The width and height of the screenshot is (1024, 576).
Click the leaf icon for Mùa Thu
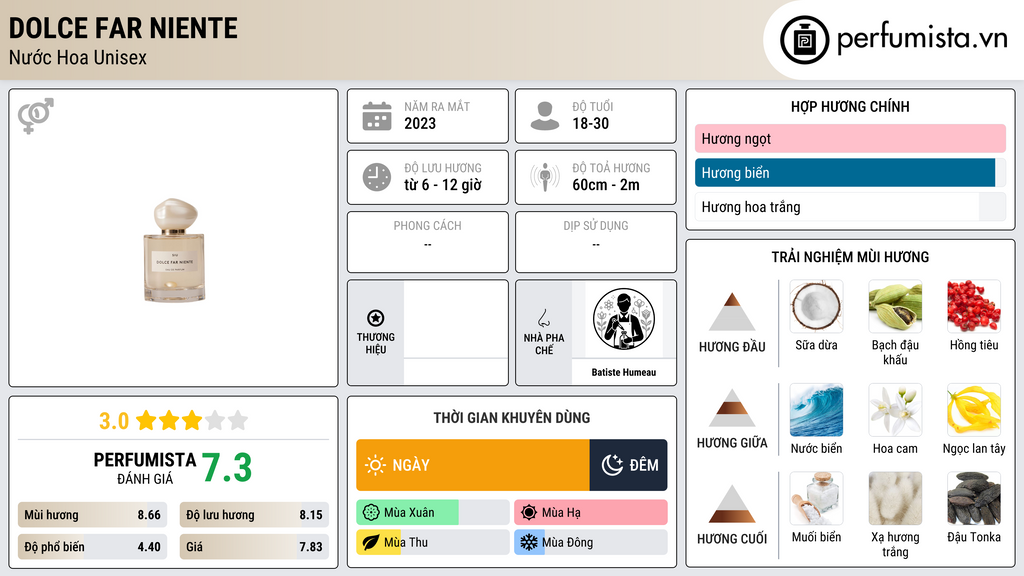click(371, 542)
